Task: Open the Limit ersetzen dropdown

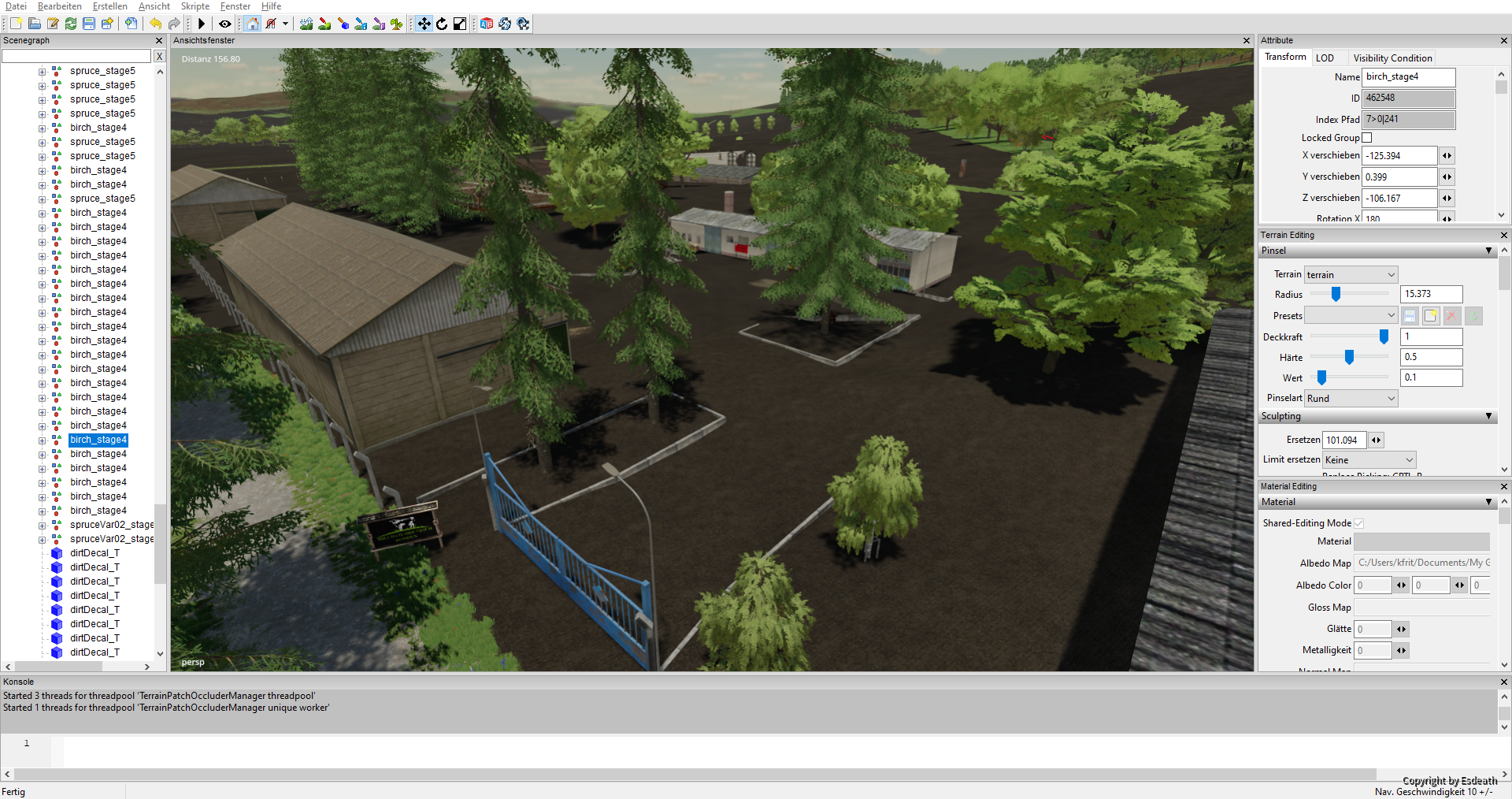Action: (x=1369, y=460)
